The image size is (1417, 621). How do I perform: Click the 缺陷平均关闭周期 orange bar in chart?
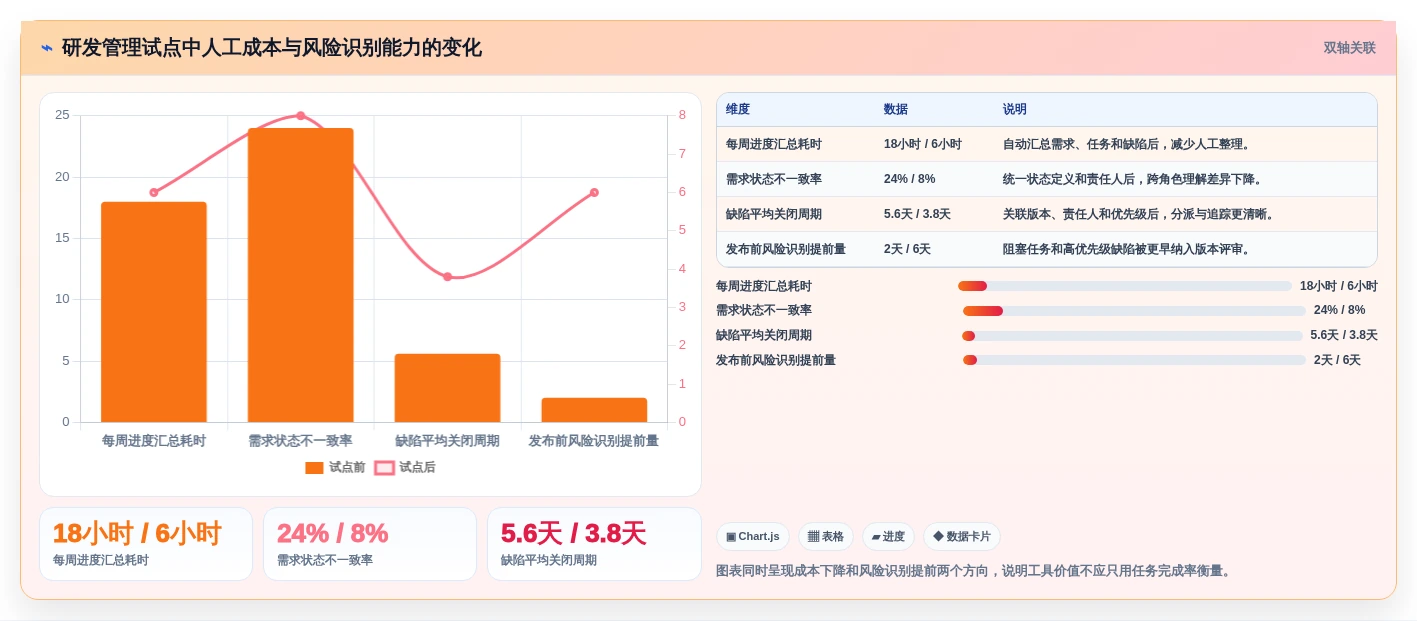[x=447, y=388]
